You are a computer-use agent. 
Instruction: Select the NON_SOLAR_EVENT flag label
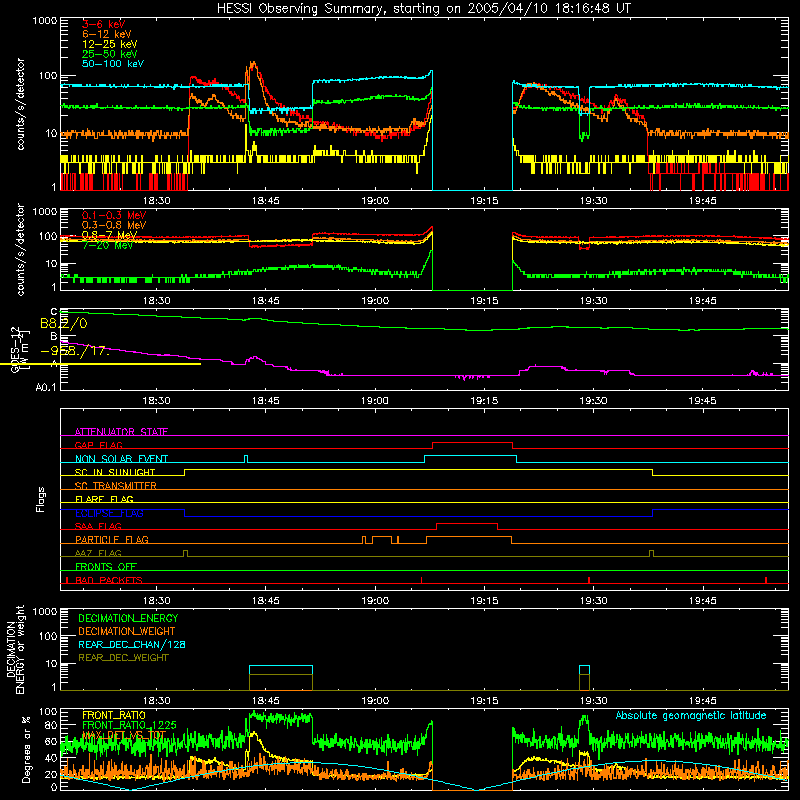click(121, 459)
